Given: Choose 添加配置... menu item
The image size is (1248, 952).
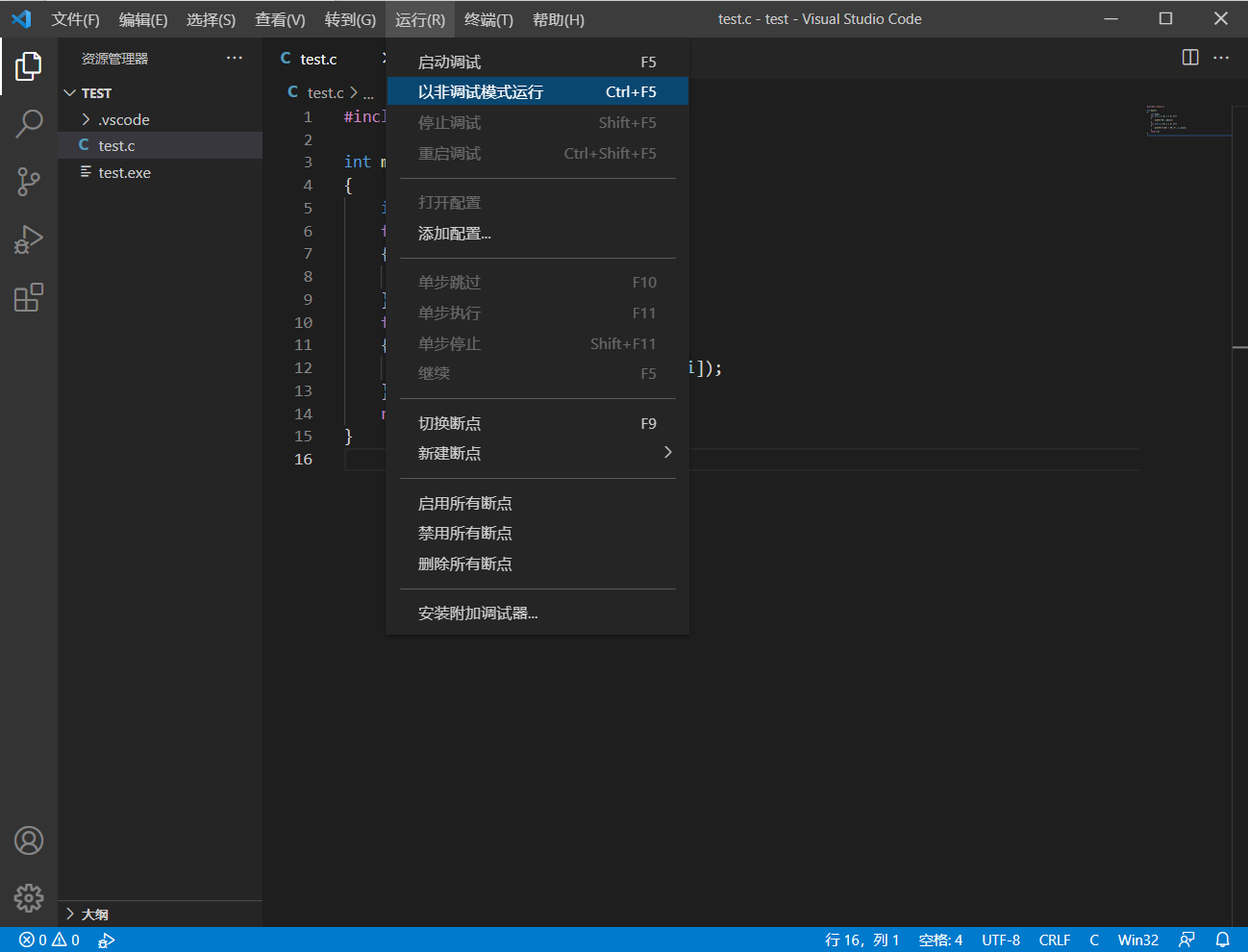Looking at the screenshot, I should coord(537,234).
